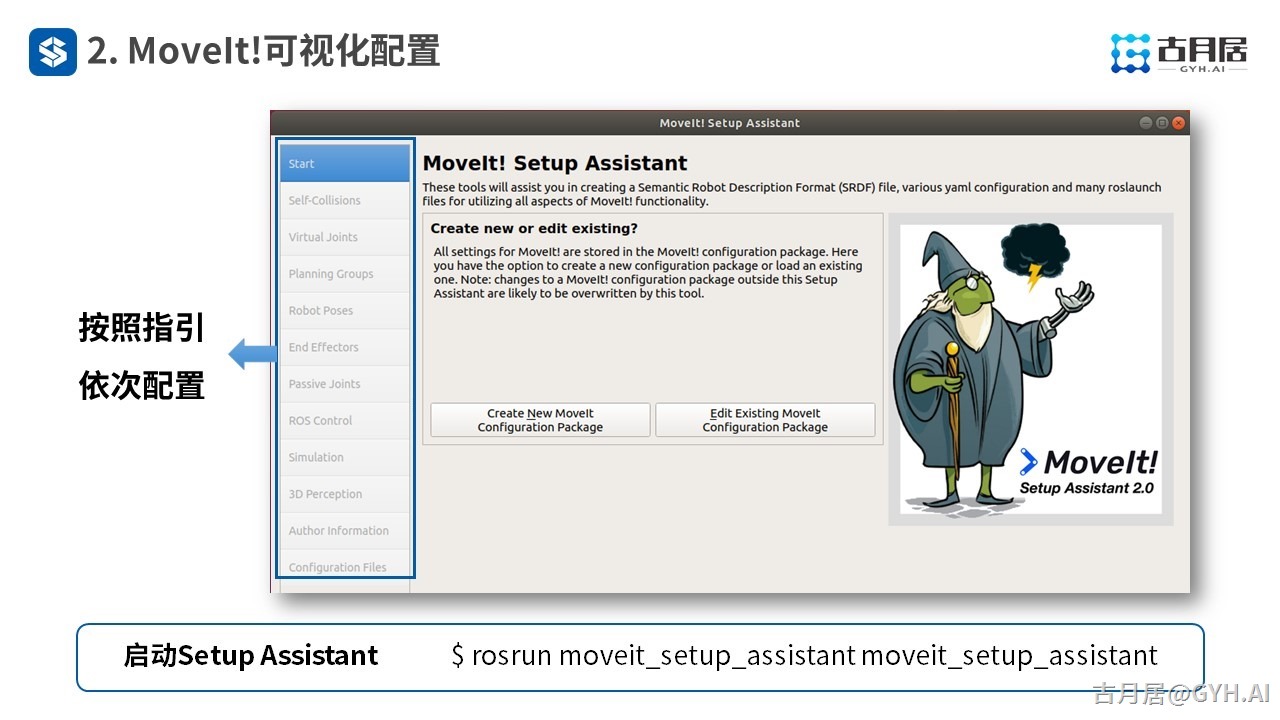Screen dimensions: 1280x720
Task: Click the blue slide logo icon
Action: (x=53, y=52)
